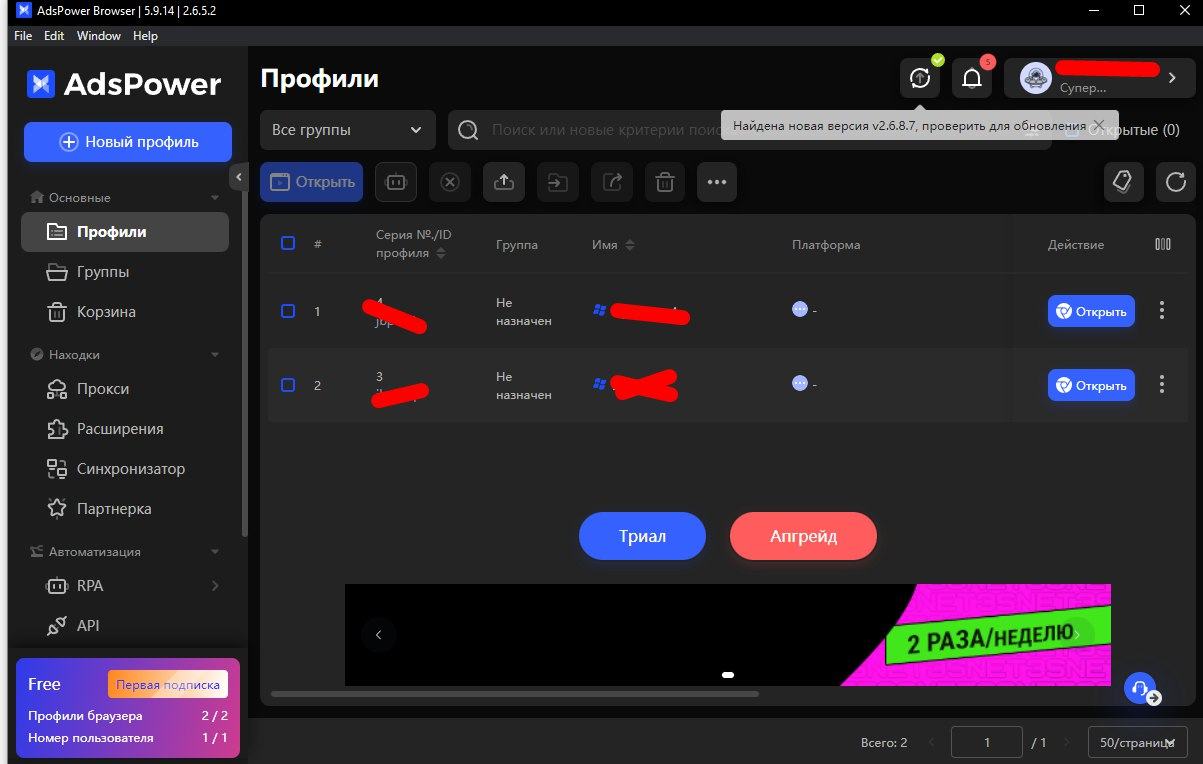Open more options for row 1
The image size is (1203, 764).
coord(1161,311)
